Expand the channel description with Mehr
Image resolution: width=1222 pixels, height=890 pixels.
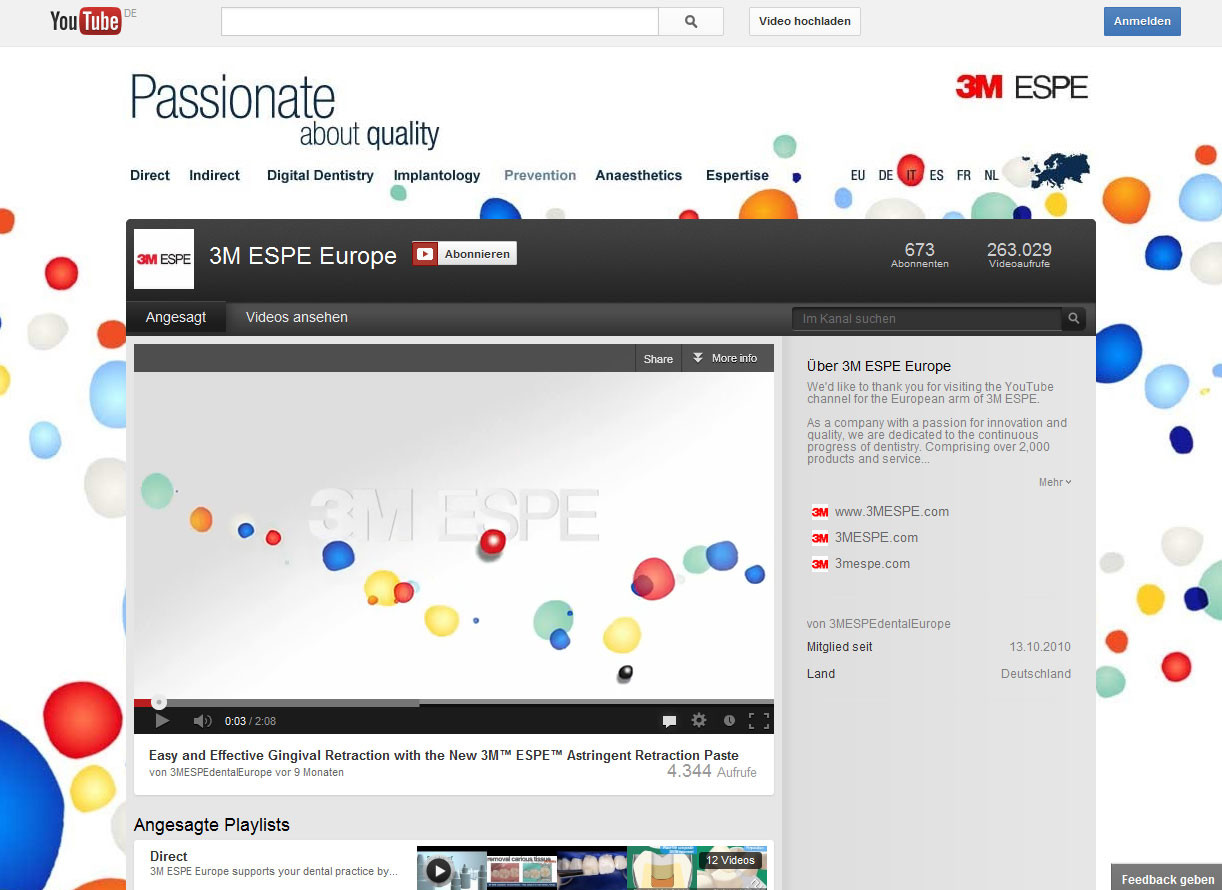click(x=1055, y=482)
